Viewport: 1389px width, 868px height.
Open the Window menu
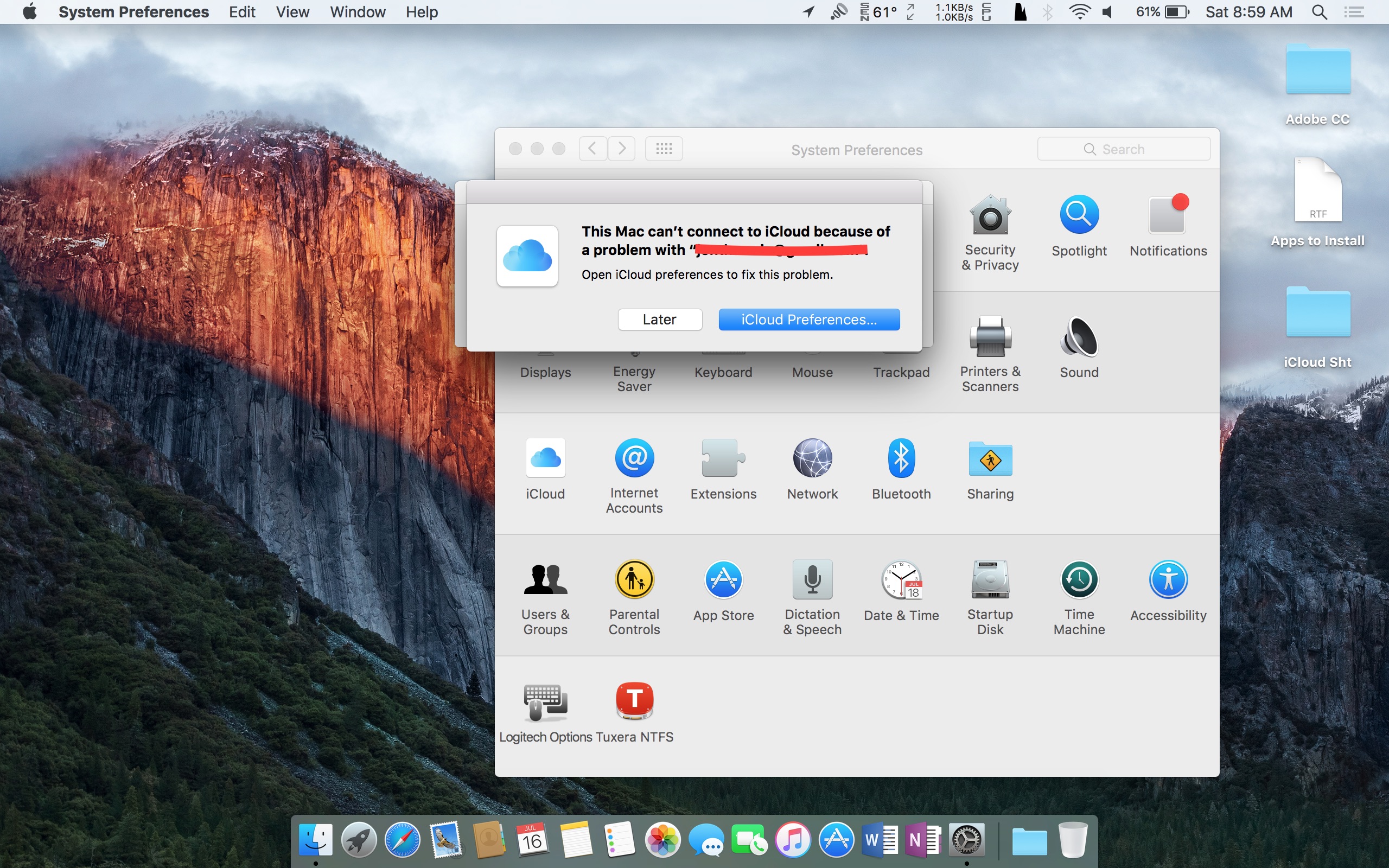click(x=357, y=12)
